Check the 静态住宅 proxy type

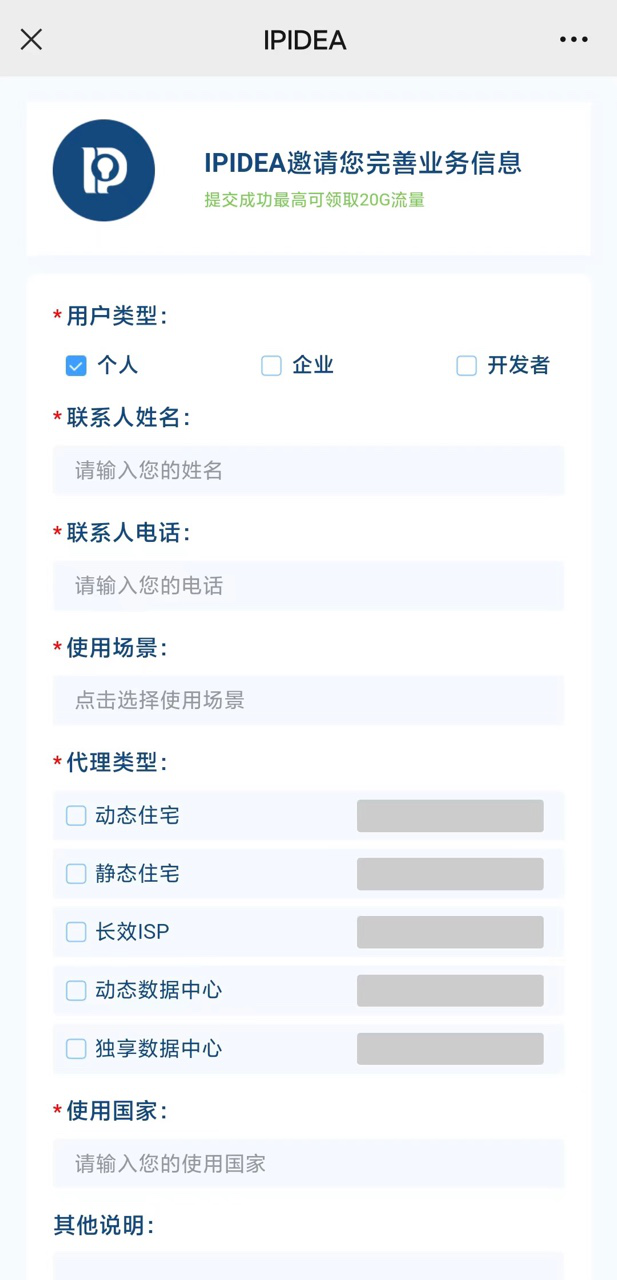point(76,874)
